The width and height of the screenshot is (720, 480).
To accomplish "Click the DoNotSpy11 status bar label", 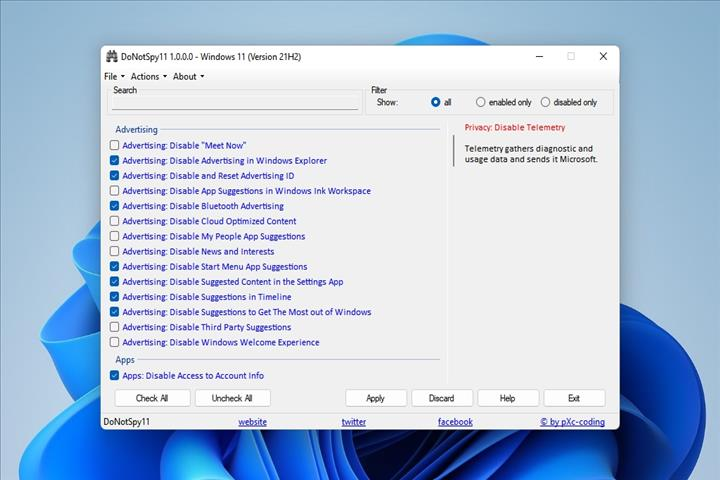I will point(127,422).
